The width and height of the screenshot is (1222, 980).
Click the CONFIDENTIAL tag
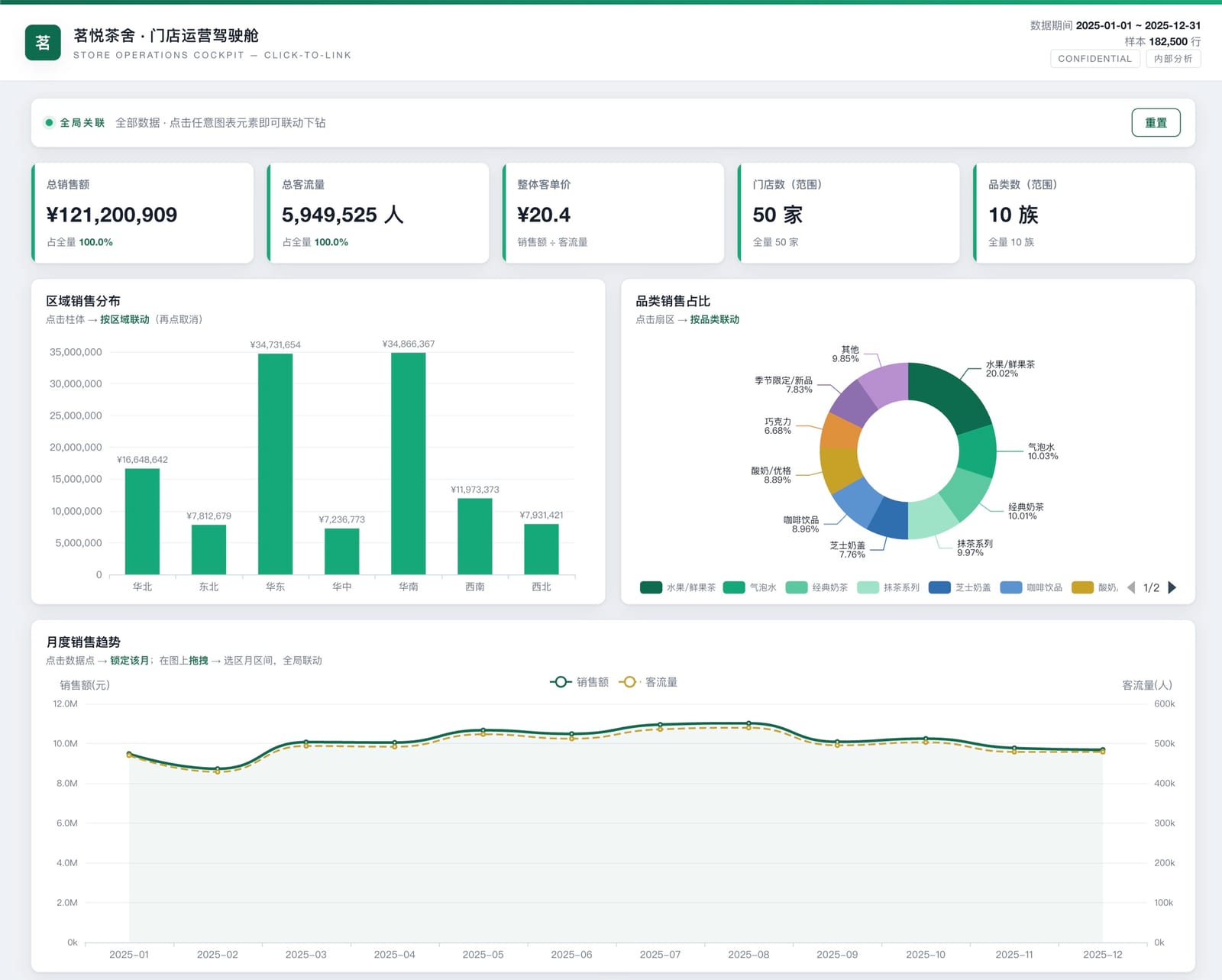[1094, 59]
